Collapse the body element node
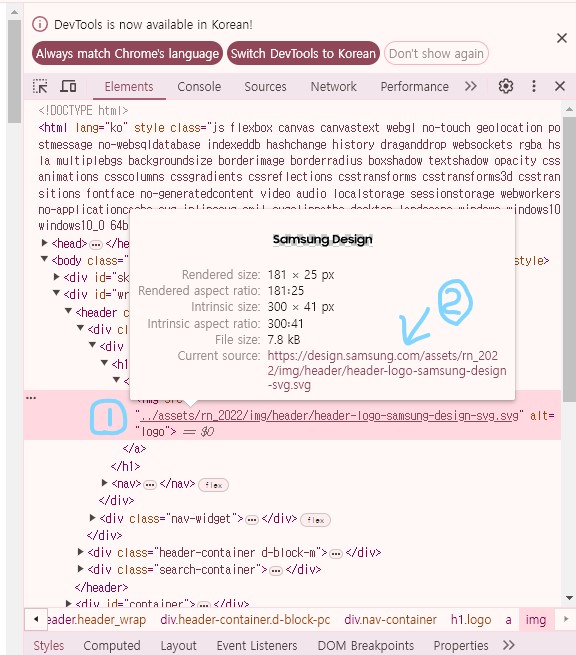Viewport: 576px width, 655px height. [44, 260]
